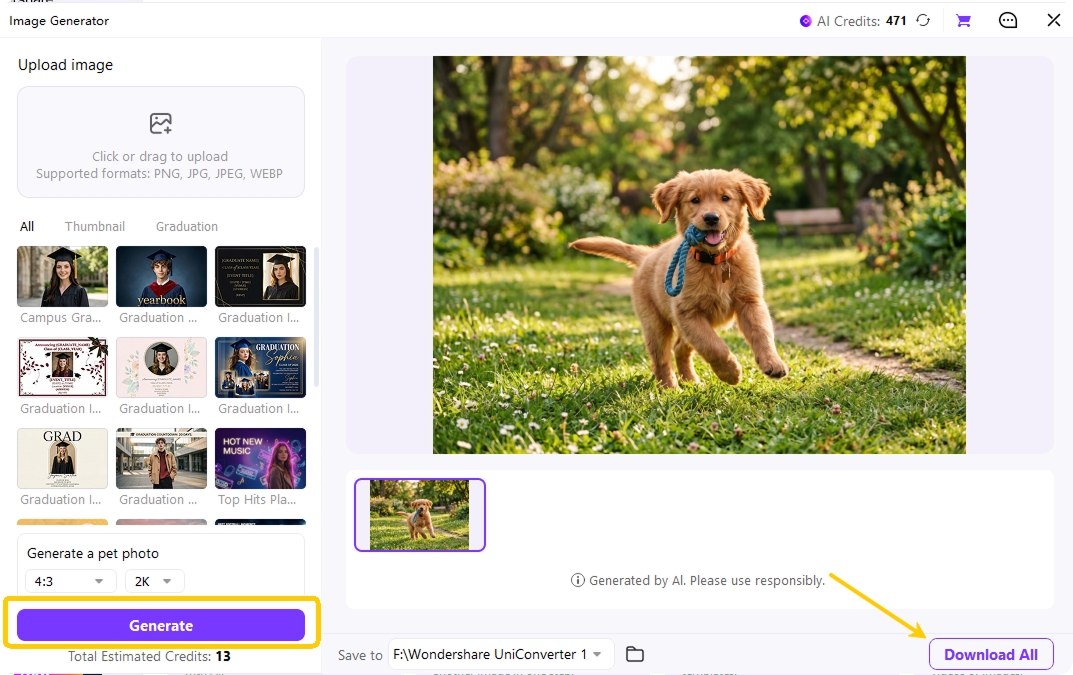Select the All templates tab
Screen dimensions: 1073x675
[x=27, y=227]
